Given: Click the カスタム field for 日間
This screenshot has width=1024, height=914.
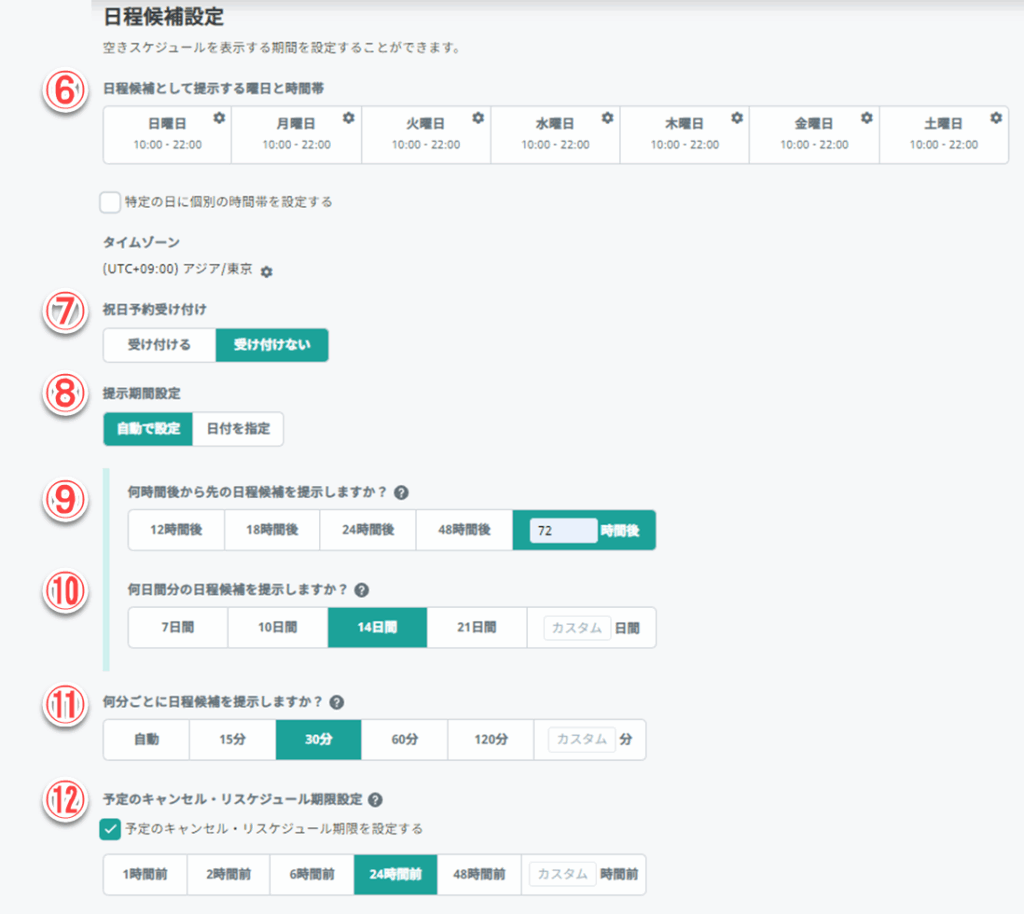Looking at the screenshot, I should (x=577, y=628).
